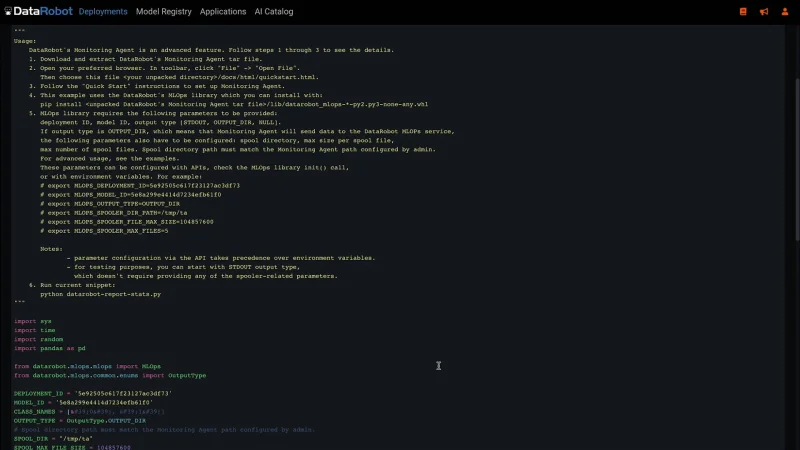The image size is (800, 450).
Task: Click the 'export MLOPS_SPOOLER_FILE_MAX_SIZE' line
Action: 127,222
